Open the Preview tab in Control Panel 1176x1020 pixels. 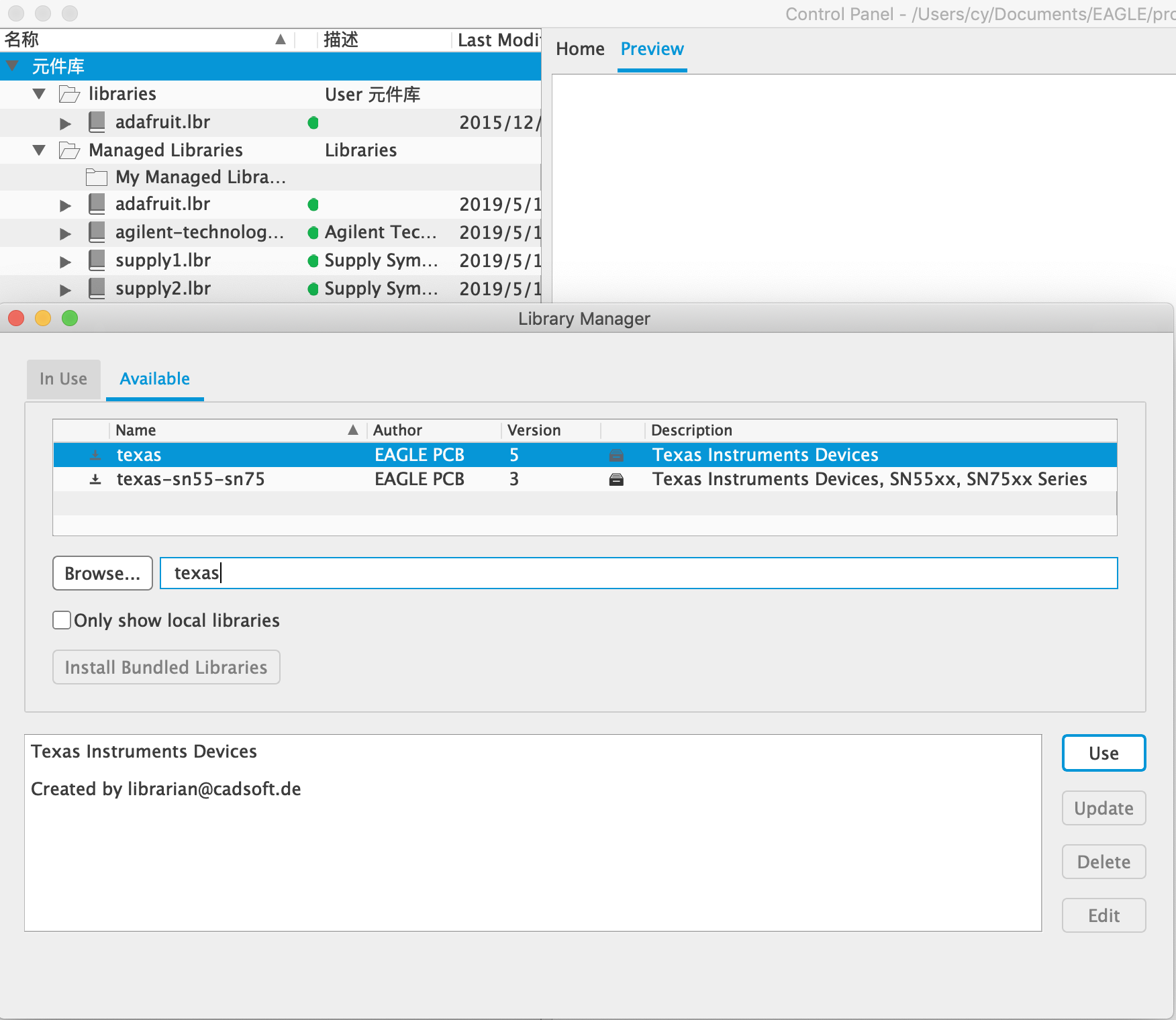pos(652,49)
